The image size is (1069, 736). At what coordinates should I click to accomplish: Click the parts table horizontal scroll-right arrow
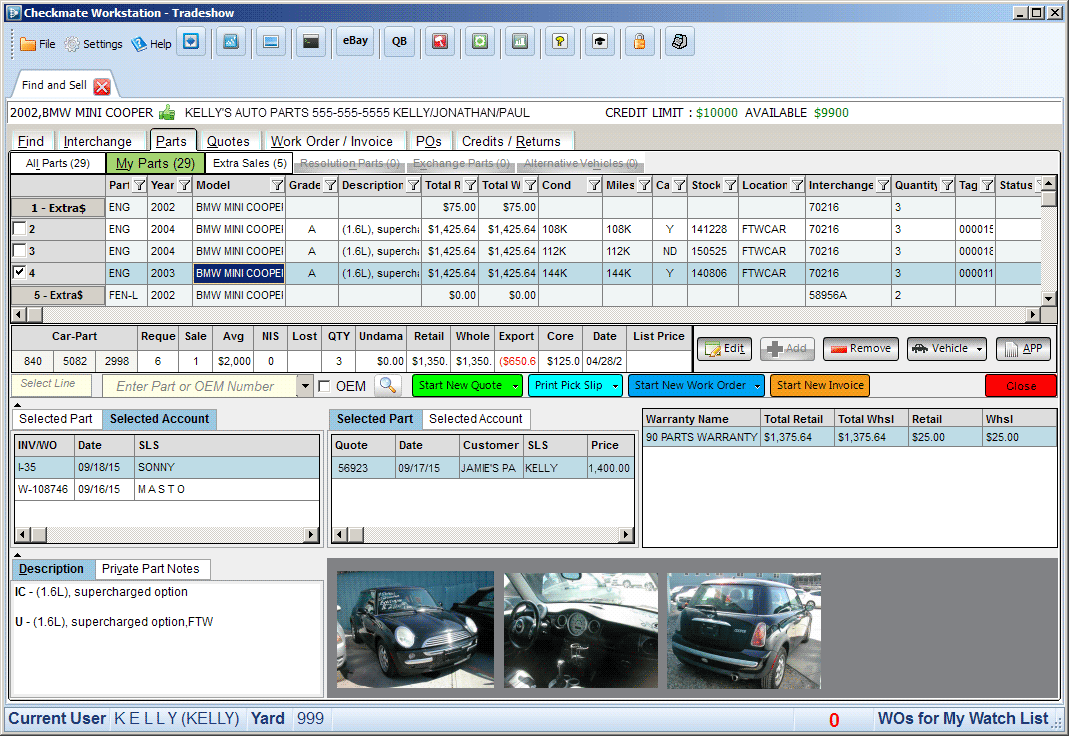pos(1034,314)
